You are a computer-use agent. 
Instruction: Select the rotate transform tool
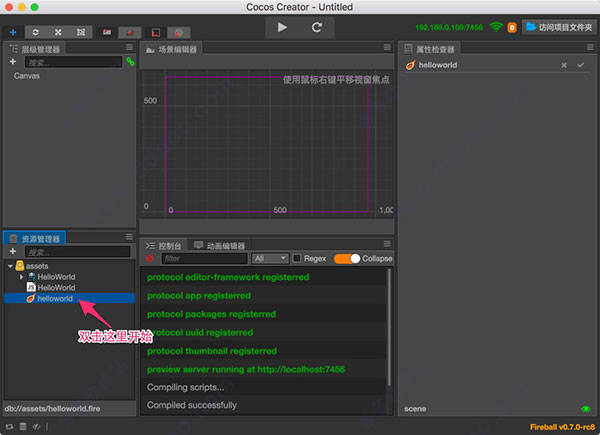37,32
